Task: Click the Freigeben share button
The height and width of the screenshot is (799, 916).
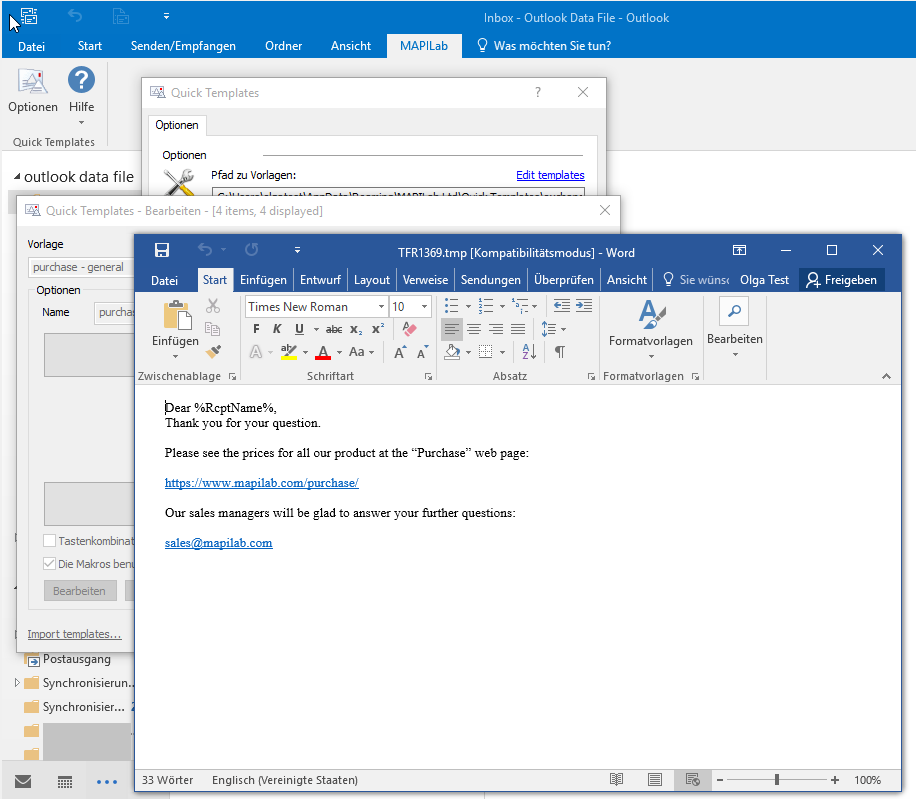Action: point(842,280)
